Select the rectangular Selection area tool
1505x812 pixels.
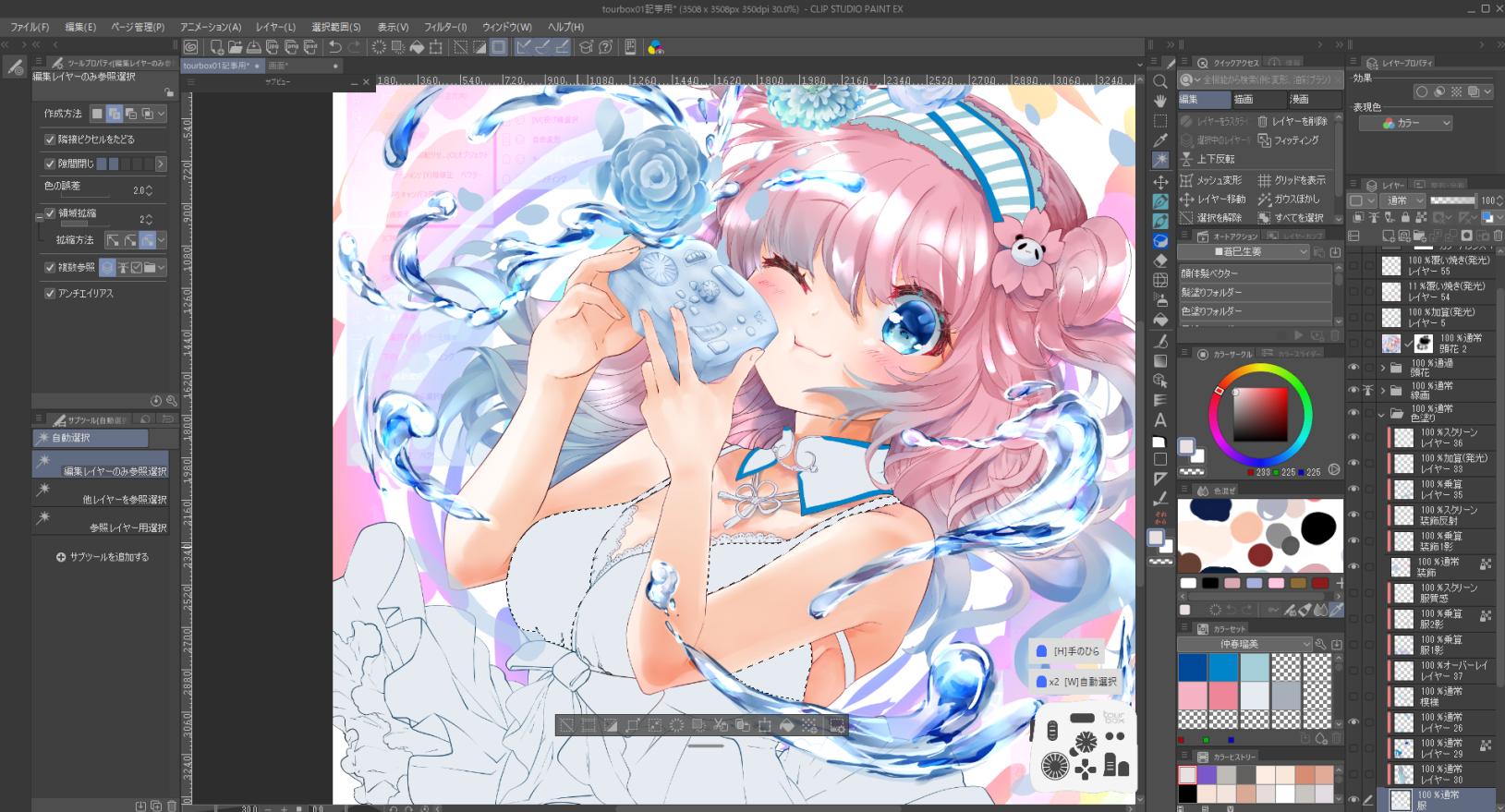pyautogui.click(x=1160, y=121)
